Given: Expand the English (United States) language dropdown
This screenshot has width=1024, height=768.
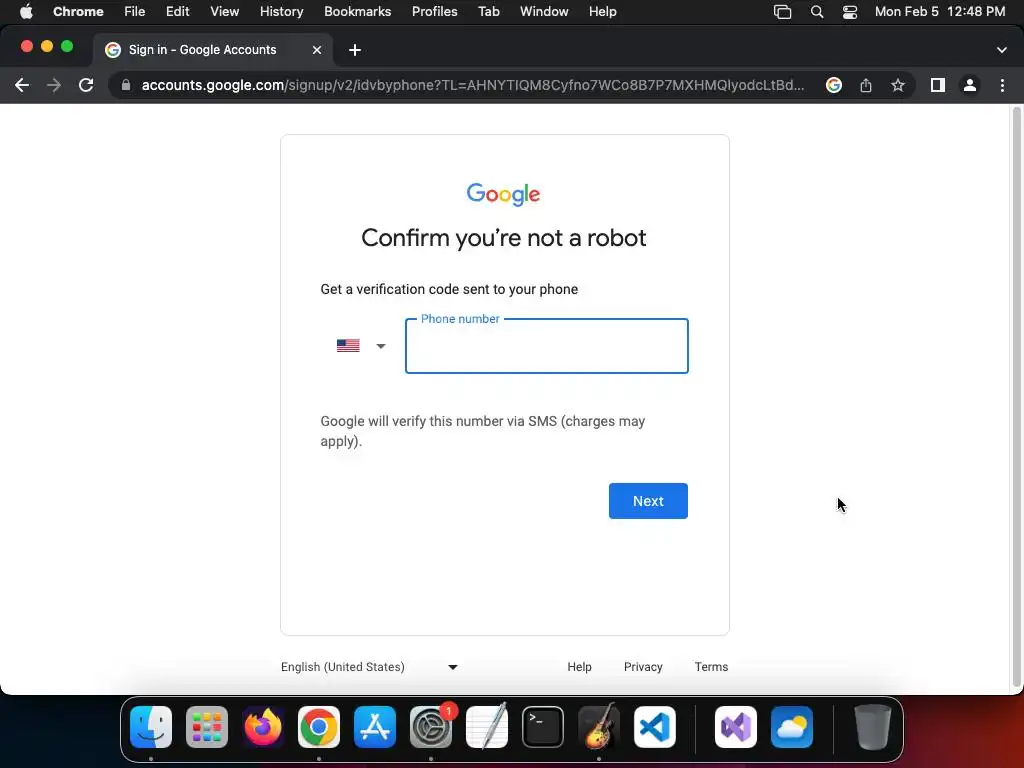Looking at the screenshot, I should [370, 667].
